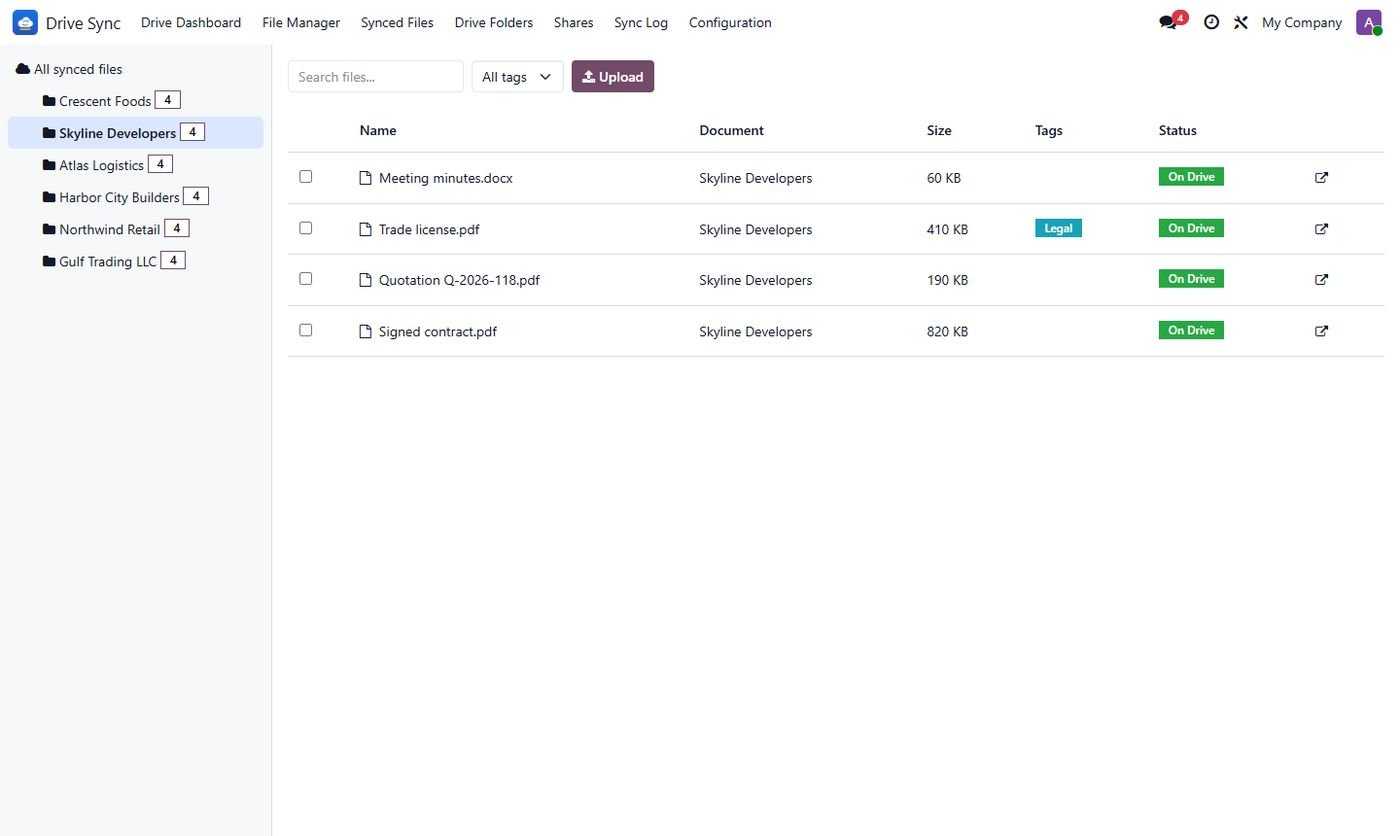
Task: Click the file icon beside Meeting minutes.docx
Action: pos(365,178)
